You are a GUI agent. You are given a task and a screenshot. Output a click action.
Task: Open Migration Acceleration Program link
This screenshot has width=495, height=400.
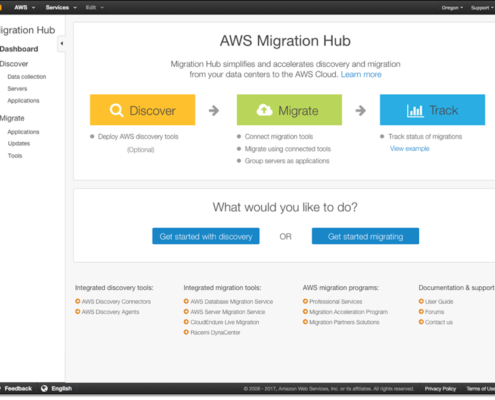point(348,312)
